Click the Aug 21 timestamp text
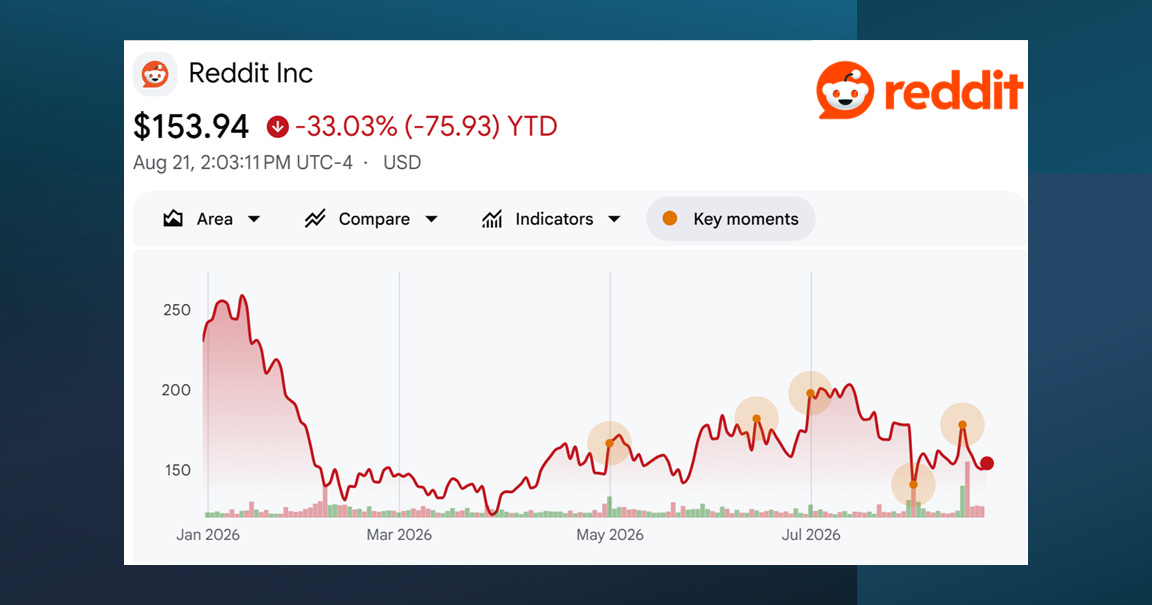The width and height of the screenshot is (1152, 605). click(242, 162)
